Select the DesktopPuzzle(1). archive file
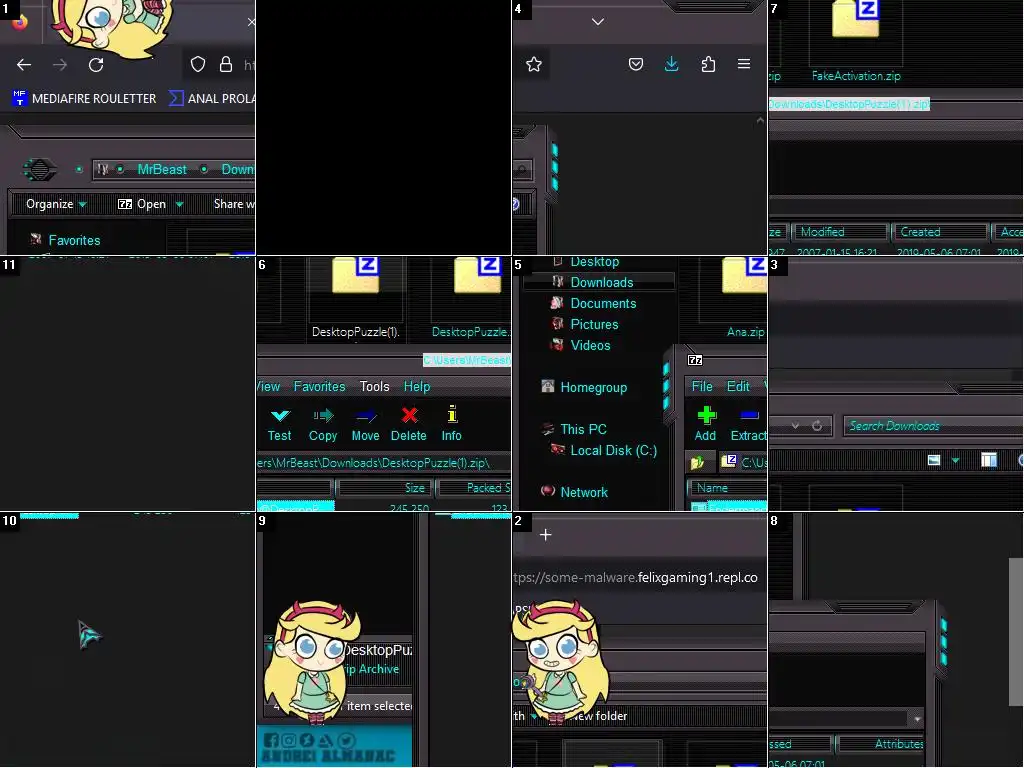 (355, 298)
